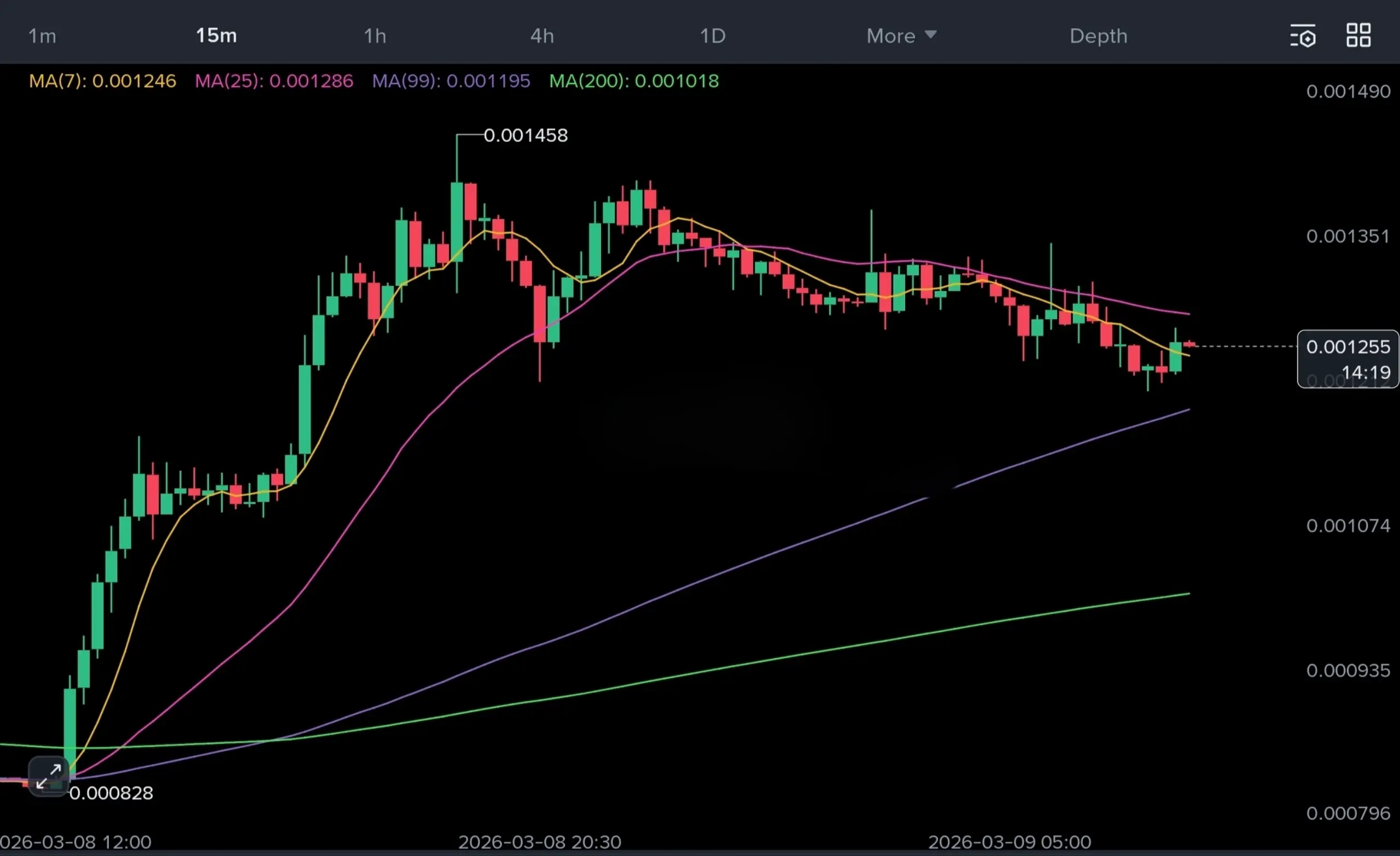Click the 0.001351 price axis label

point(1347,236)
